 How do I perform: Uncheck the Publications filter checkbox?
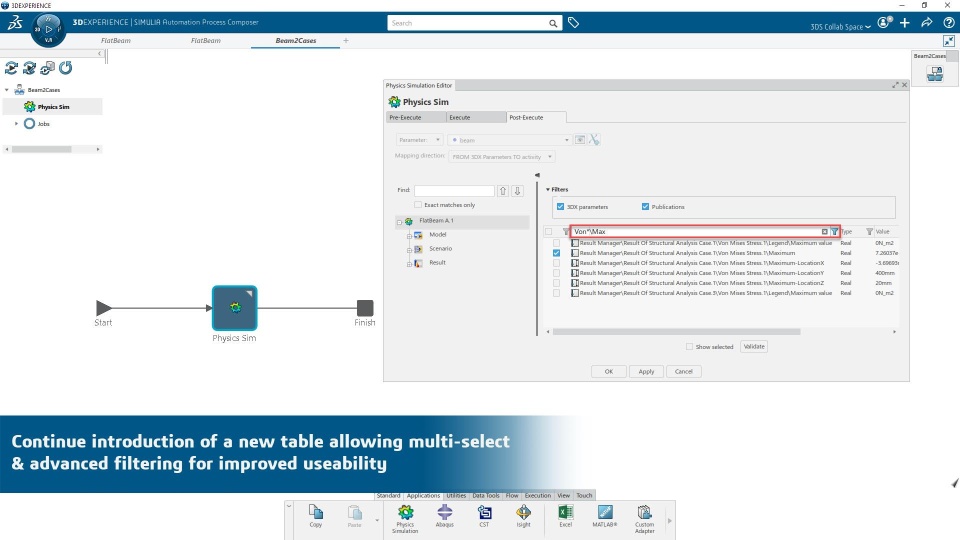click(645, 206)
